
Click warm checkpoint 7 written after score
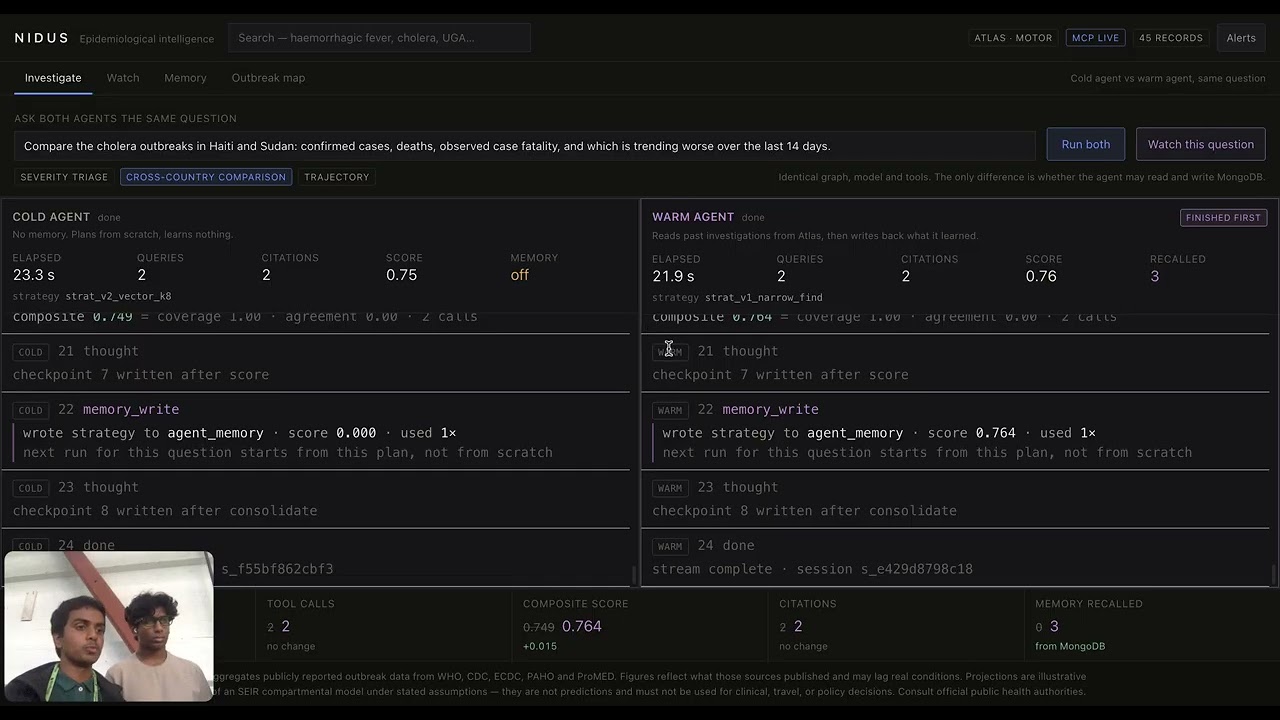pyautogui.click(x=780, y=375)
